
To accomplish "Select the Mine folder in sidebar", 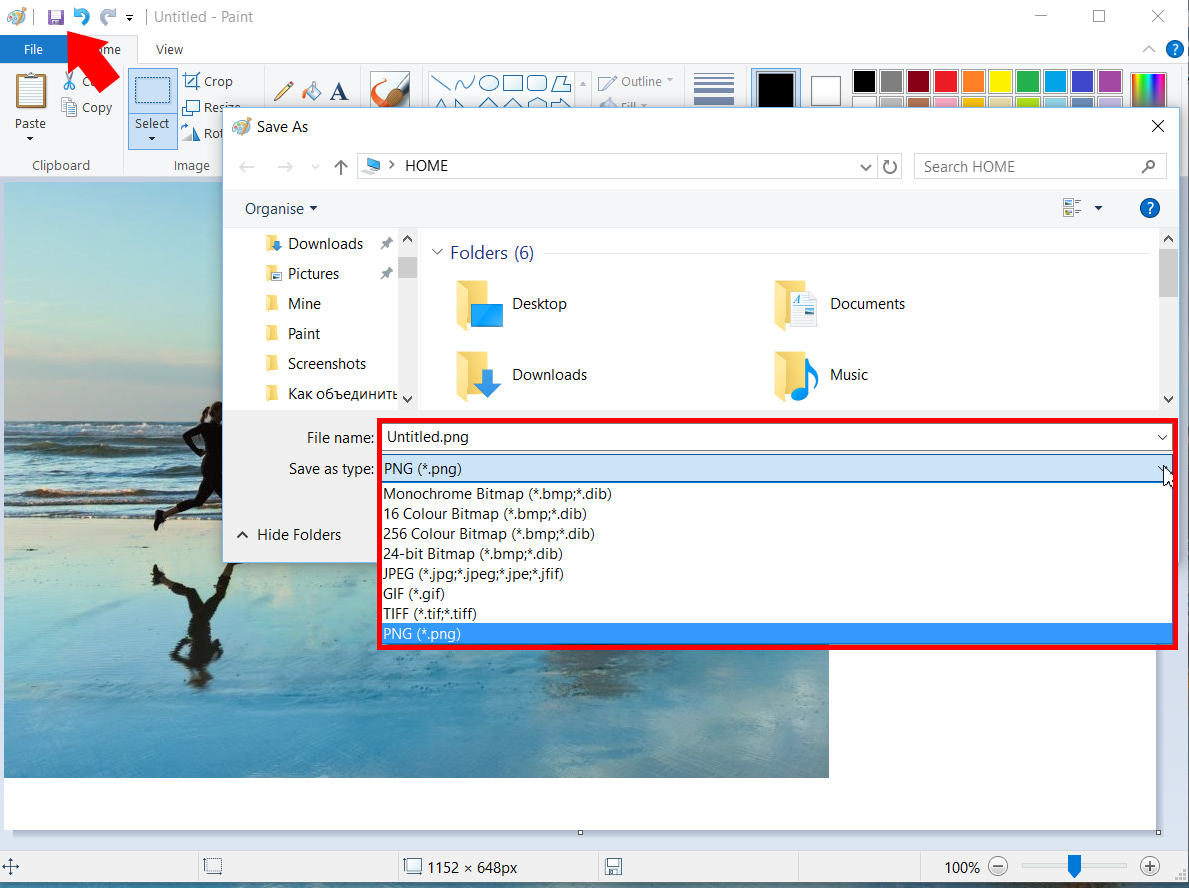I will 304,303.
